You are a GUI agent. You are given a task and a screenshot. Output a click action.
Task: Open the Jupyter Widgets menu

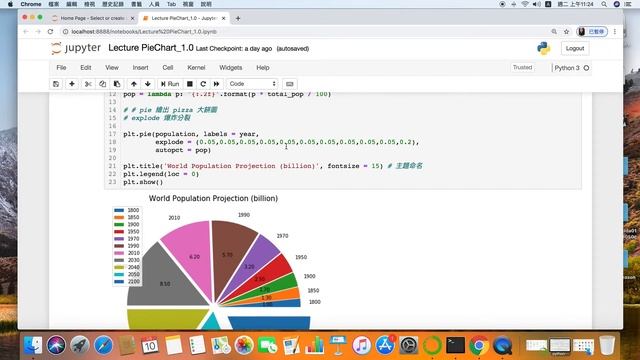[231, 68]
